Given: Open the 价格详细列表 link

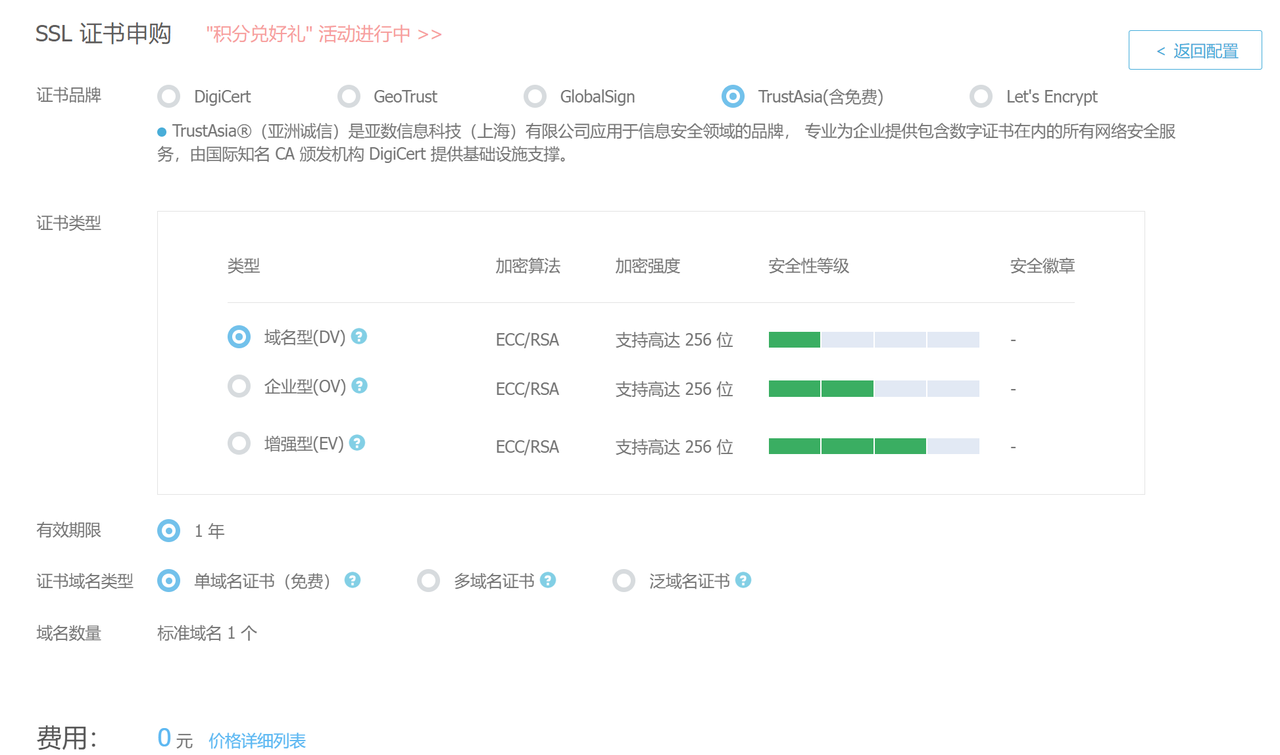Looking at the screenshot, I should click(x=257, y=741).
